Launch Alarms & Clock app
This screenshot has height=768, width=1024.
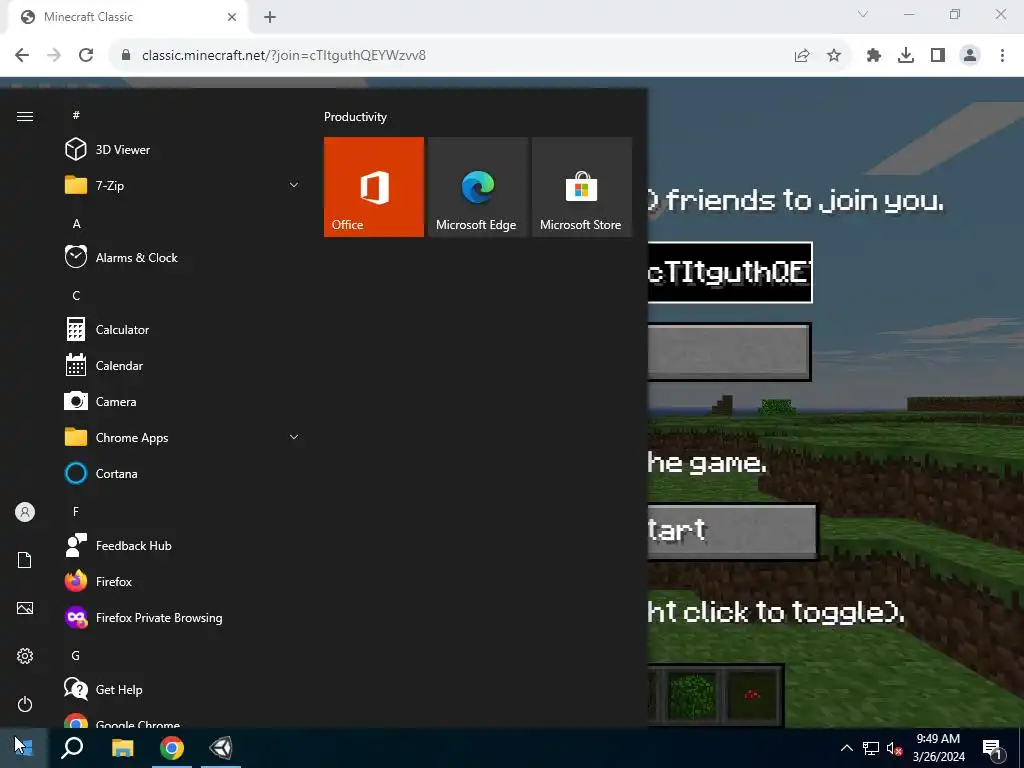[x=183, y=257]
